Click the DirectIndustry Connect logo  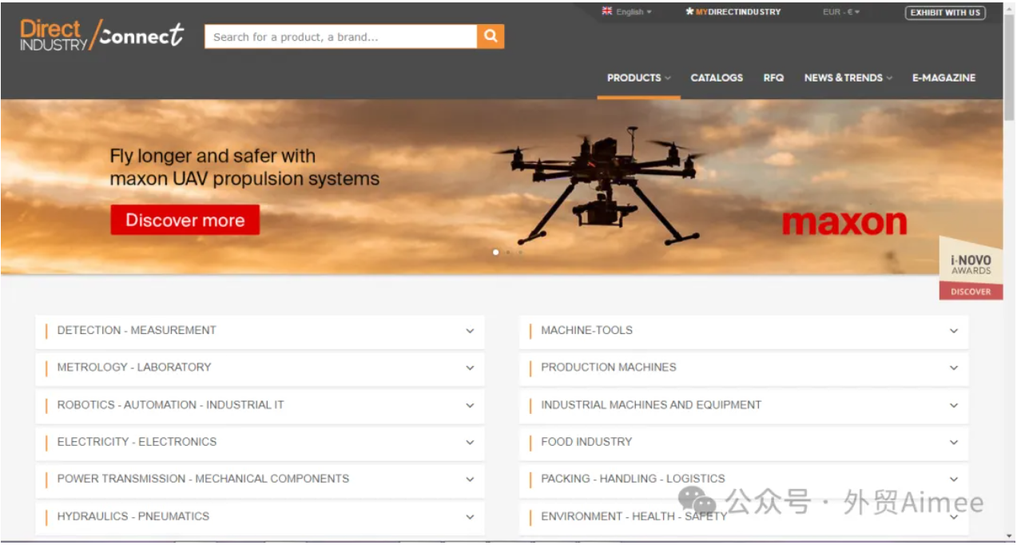tap(102, 35)
